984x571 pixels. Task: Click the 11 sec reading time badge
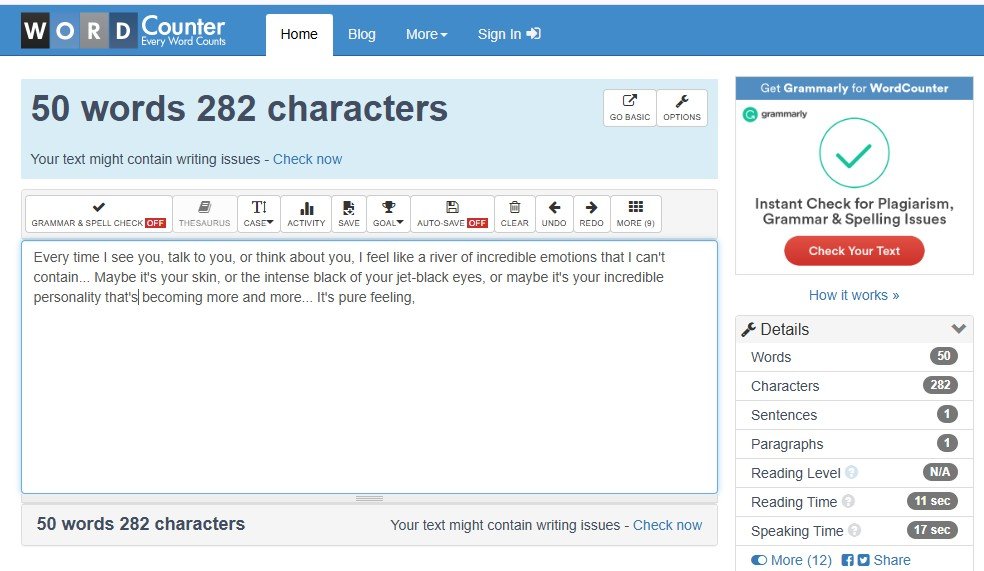(x=932, y=501)
